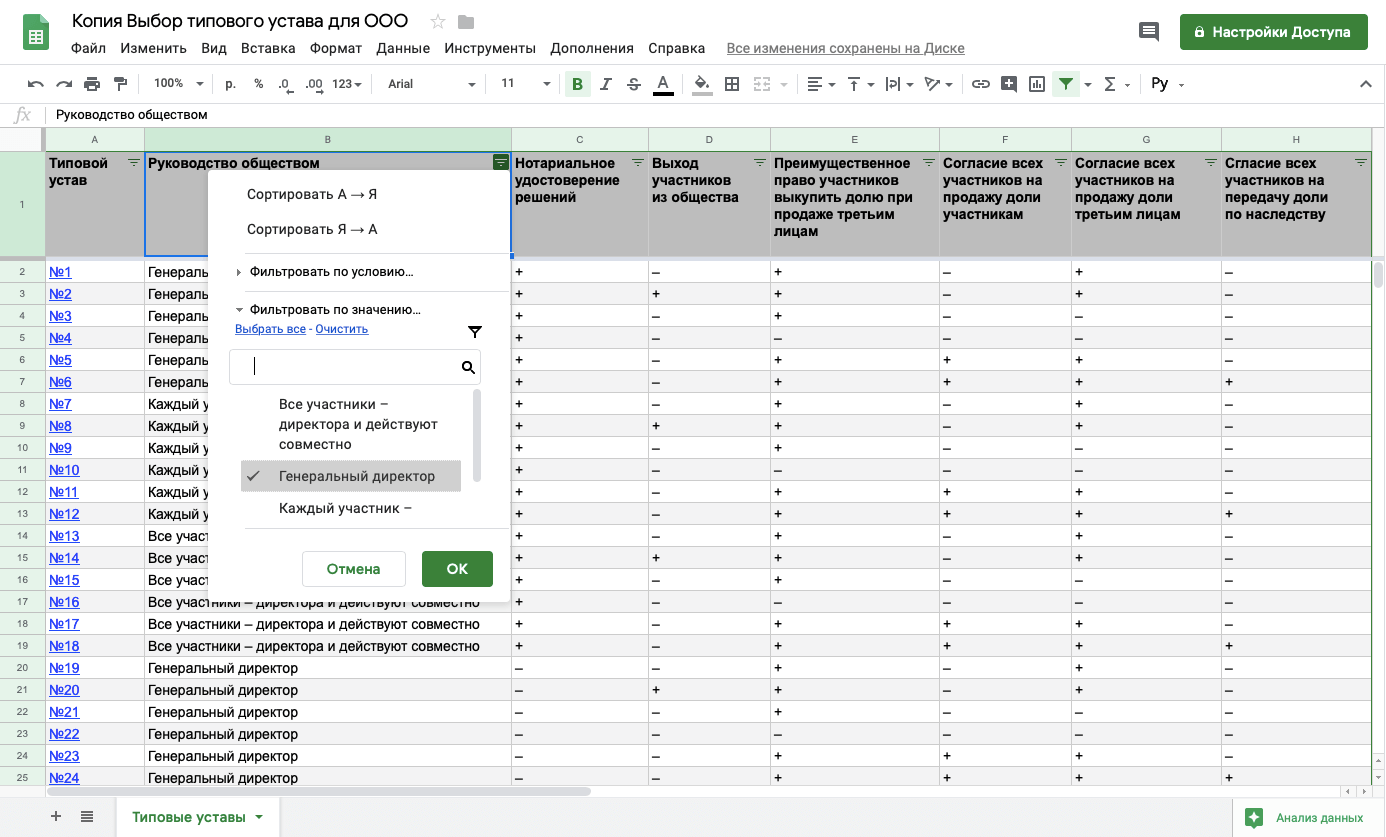Open the filter icon on Типовой устав column
Screen dimensions: 1386x837
[x=134, y=162]
